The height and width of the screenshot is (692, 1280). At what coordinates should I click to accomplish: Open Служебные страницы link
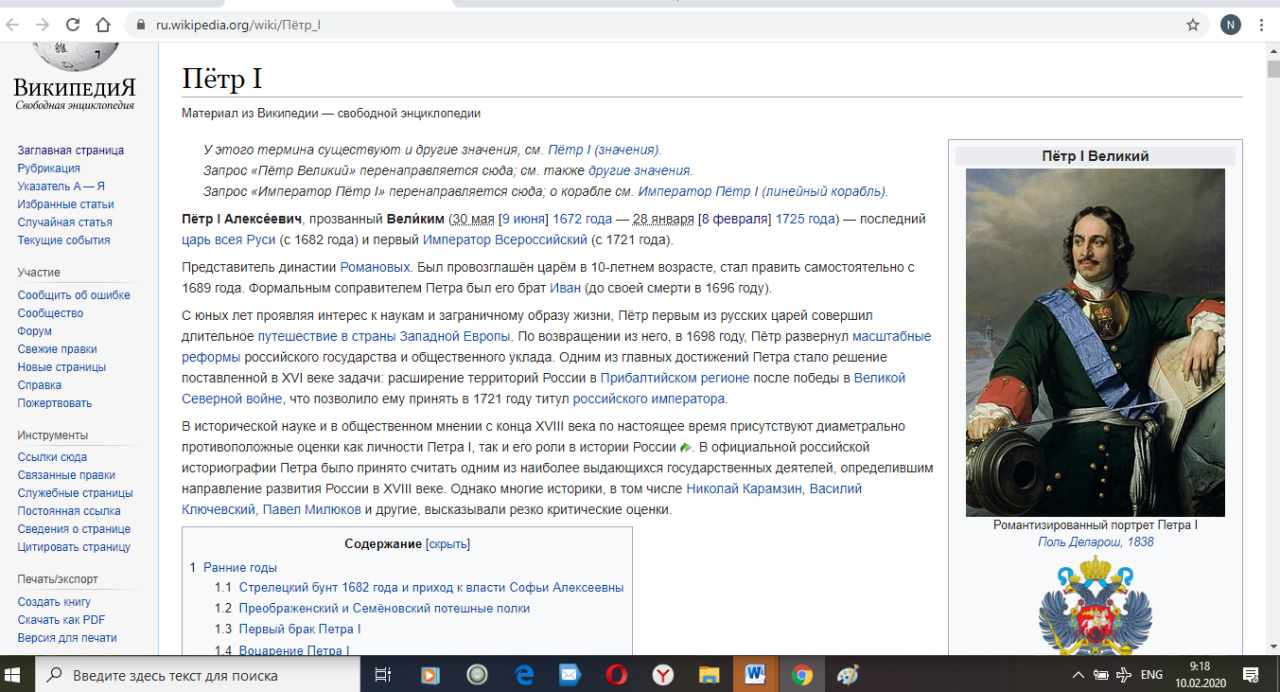tap(75, 493)
